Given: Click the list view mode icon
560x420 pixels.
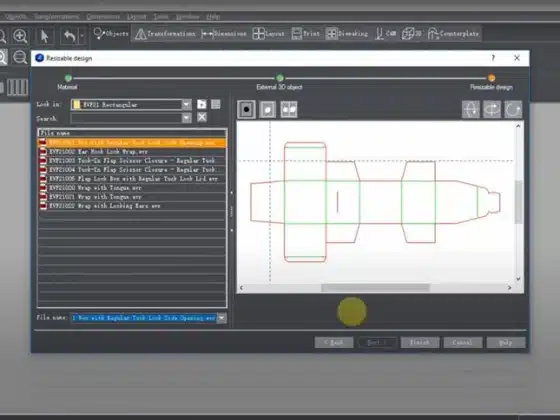Looking at the screenshot, I should click(x=216, y=104).
